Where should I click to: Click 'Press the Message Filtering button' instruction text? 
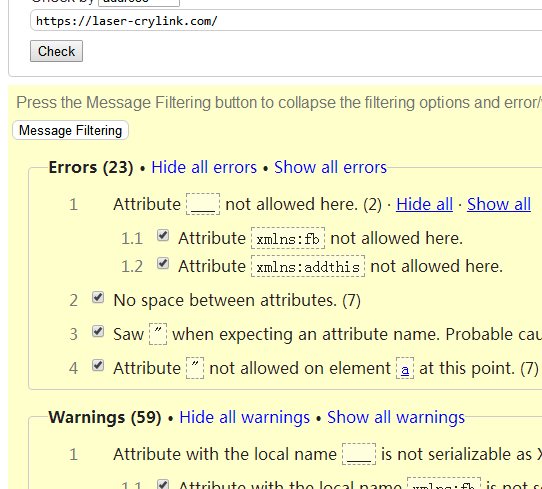tap(279, 103)
